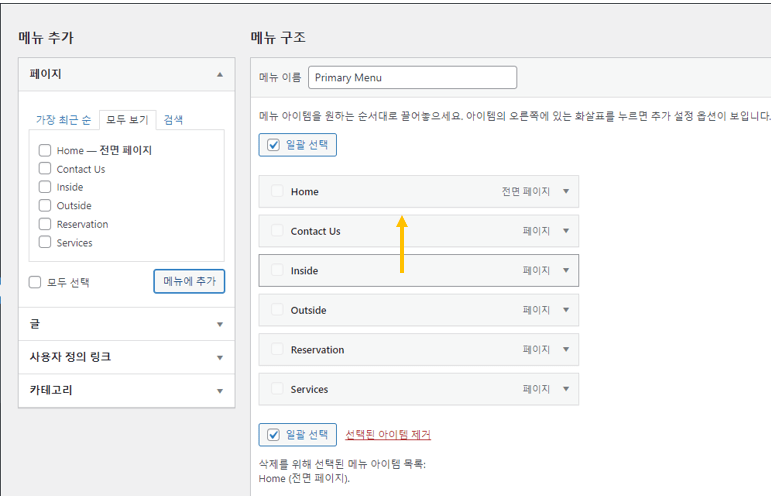Toggle the 모두 선택 checkbox

(35, 282)
